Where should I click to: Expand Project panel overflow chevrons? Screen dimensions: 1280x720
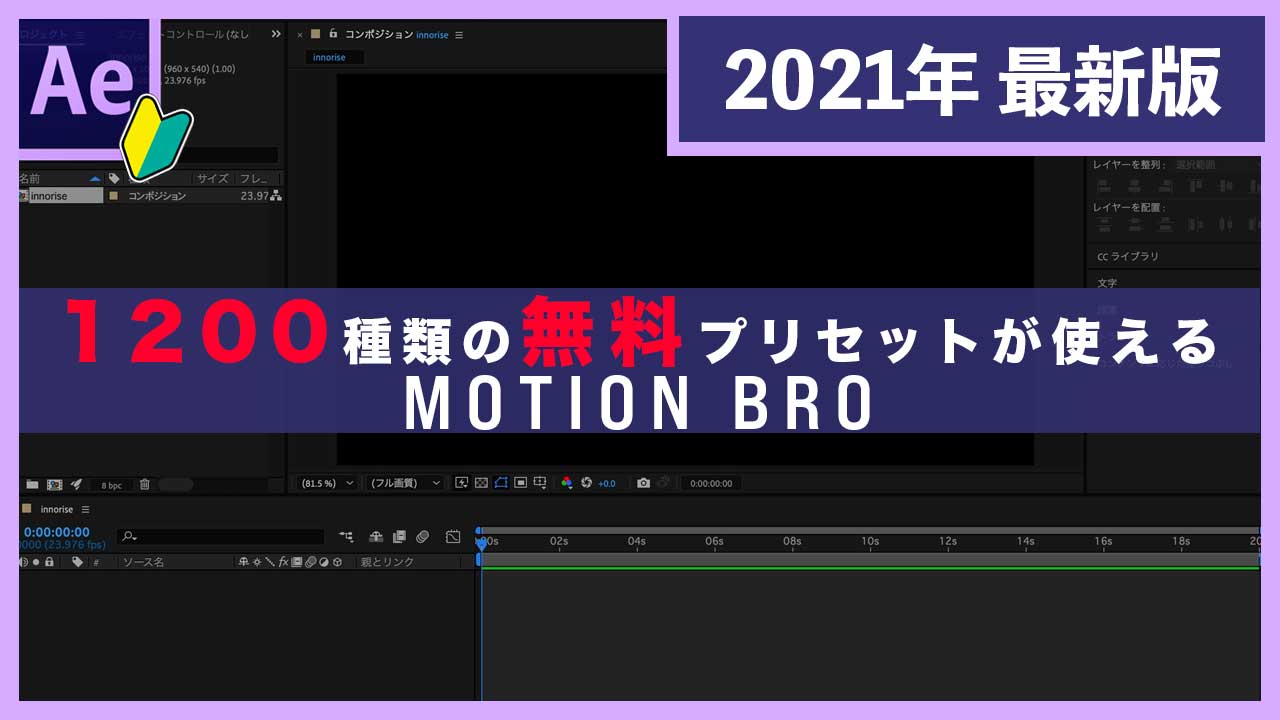tap(276, 34)
